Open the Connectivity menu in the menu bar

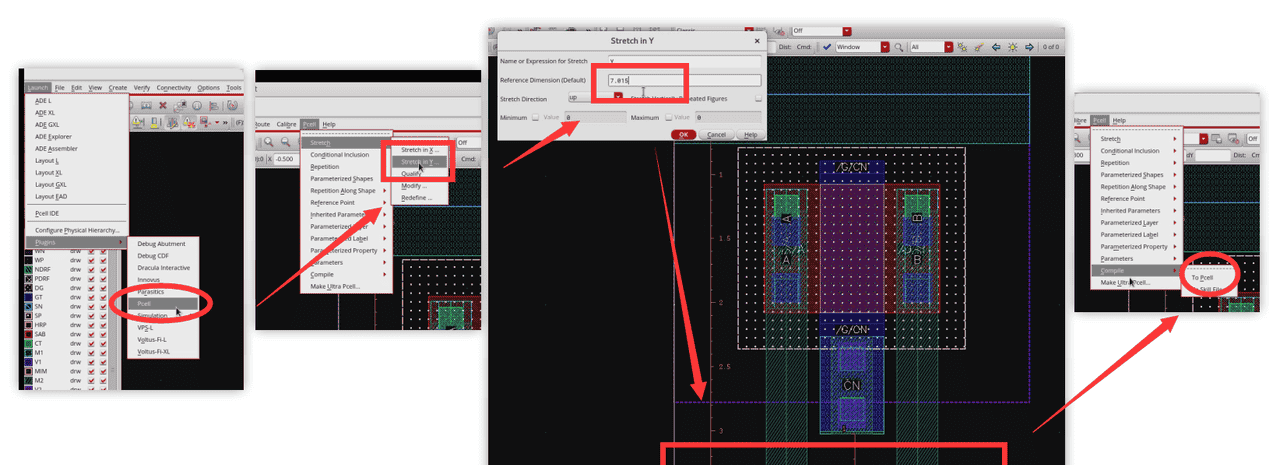coord(174,88)
